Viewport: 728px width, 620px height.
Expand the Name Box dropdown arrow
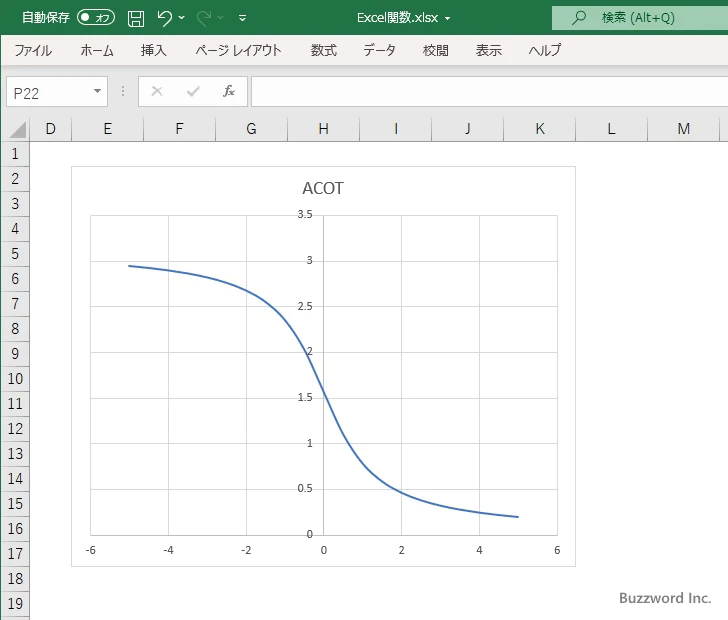click(97, 92)
